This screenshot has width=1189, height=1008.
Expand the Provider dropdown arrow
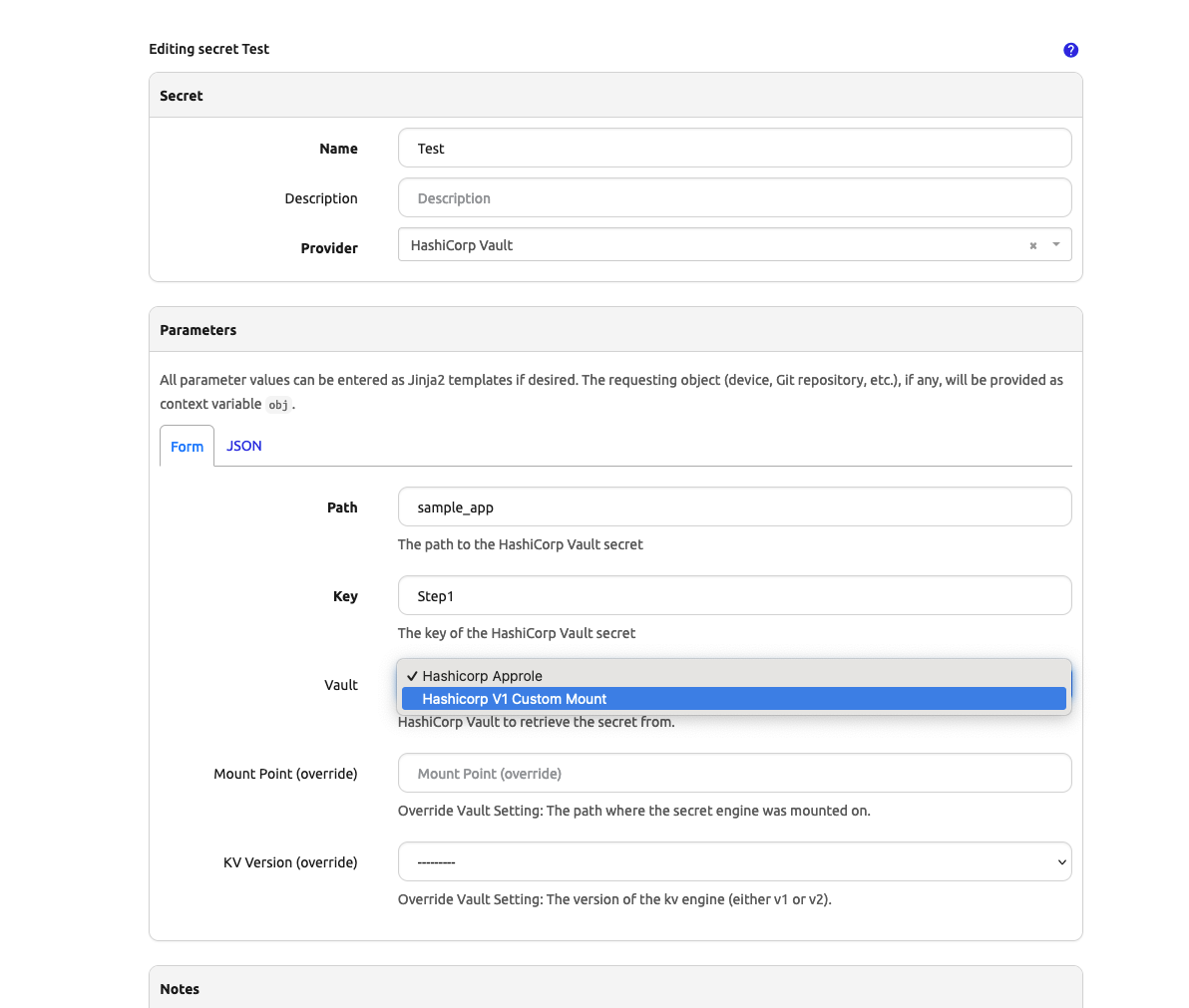pos(1056,244)
